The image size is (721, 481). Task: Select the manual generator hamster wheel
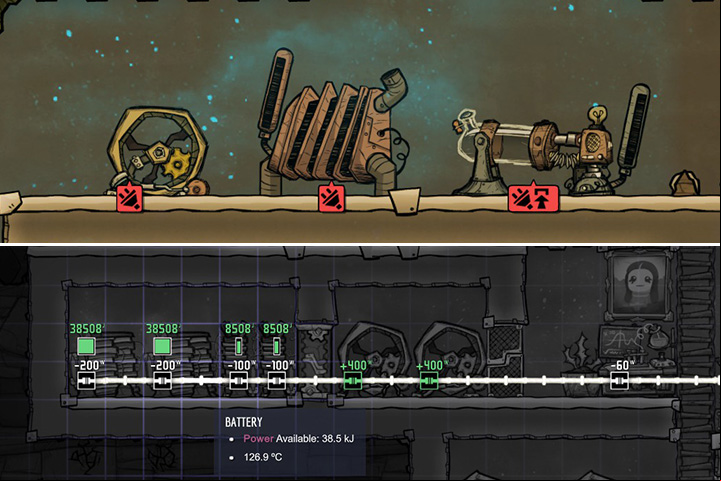156,152
